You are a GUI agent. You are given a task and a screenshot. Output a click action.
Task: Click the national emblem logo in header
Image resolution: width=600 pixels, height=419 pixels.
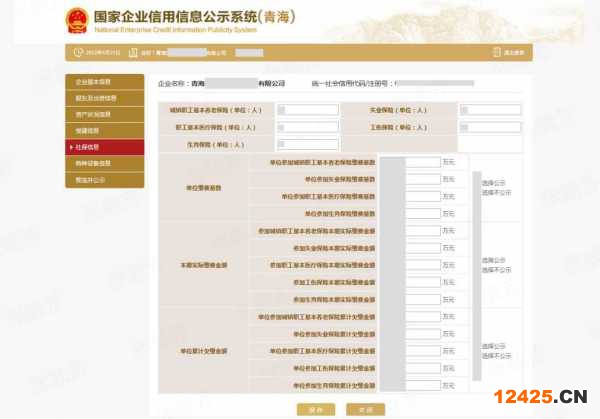coord(77,20)
